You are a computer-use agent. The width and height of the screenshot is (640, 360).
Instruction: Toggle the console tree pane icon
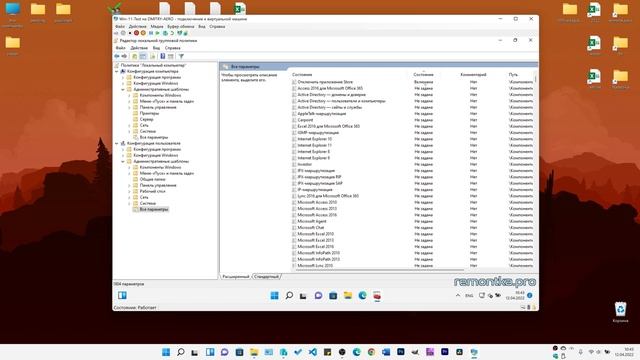[142, 56]
